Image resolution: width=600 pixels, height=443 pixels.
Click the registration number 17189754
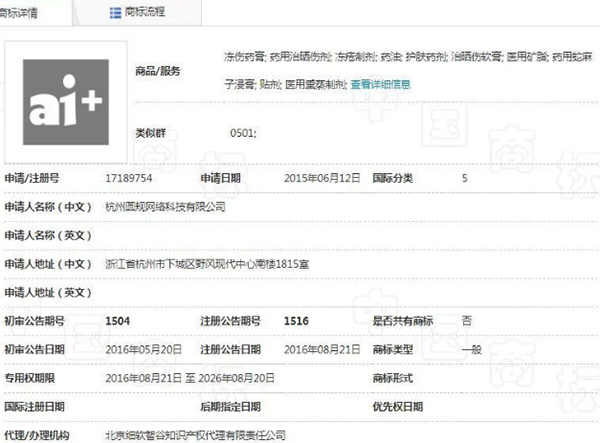pos(130,178)
